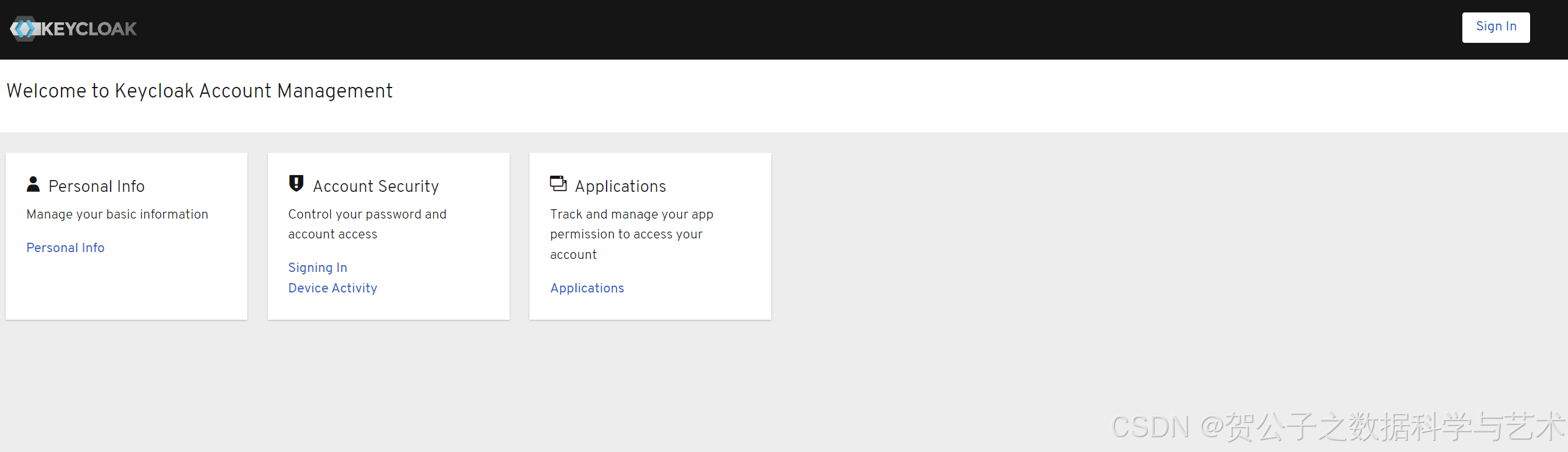
Task: Click the Chinese author name in watermark
Action: pos(1392,427)
